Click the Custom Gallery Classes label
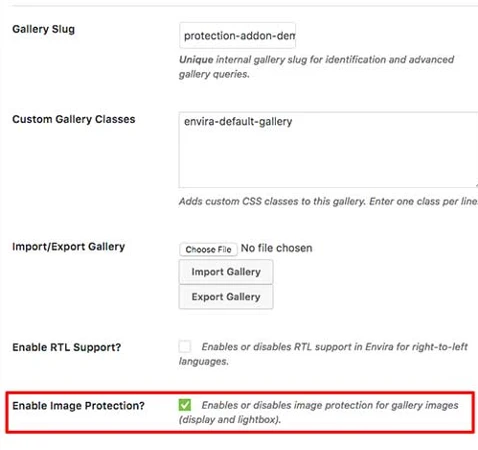The image size is (478, 450). [74, 119]
